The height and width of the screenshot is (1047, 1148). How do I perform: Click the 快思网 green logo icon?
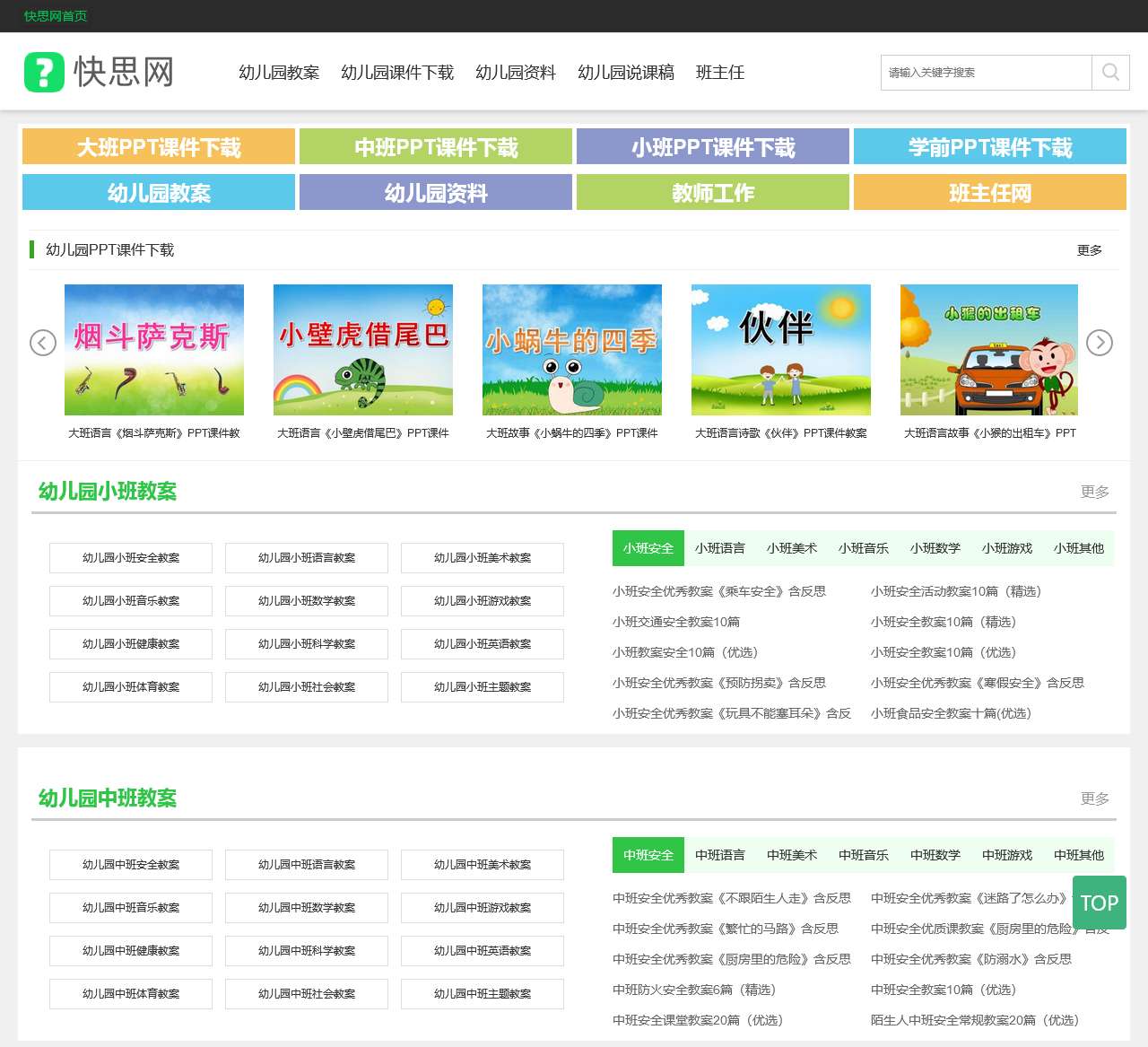click(x=44, y=72)
